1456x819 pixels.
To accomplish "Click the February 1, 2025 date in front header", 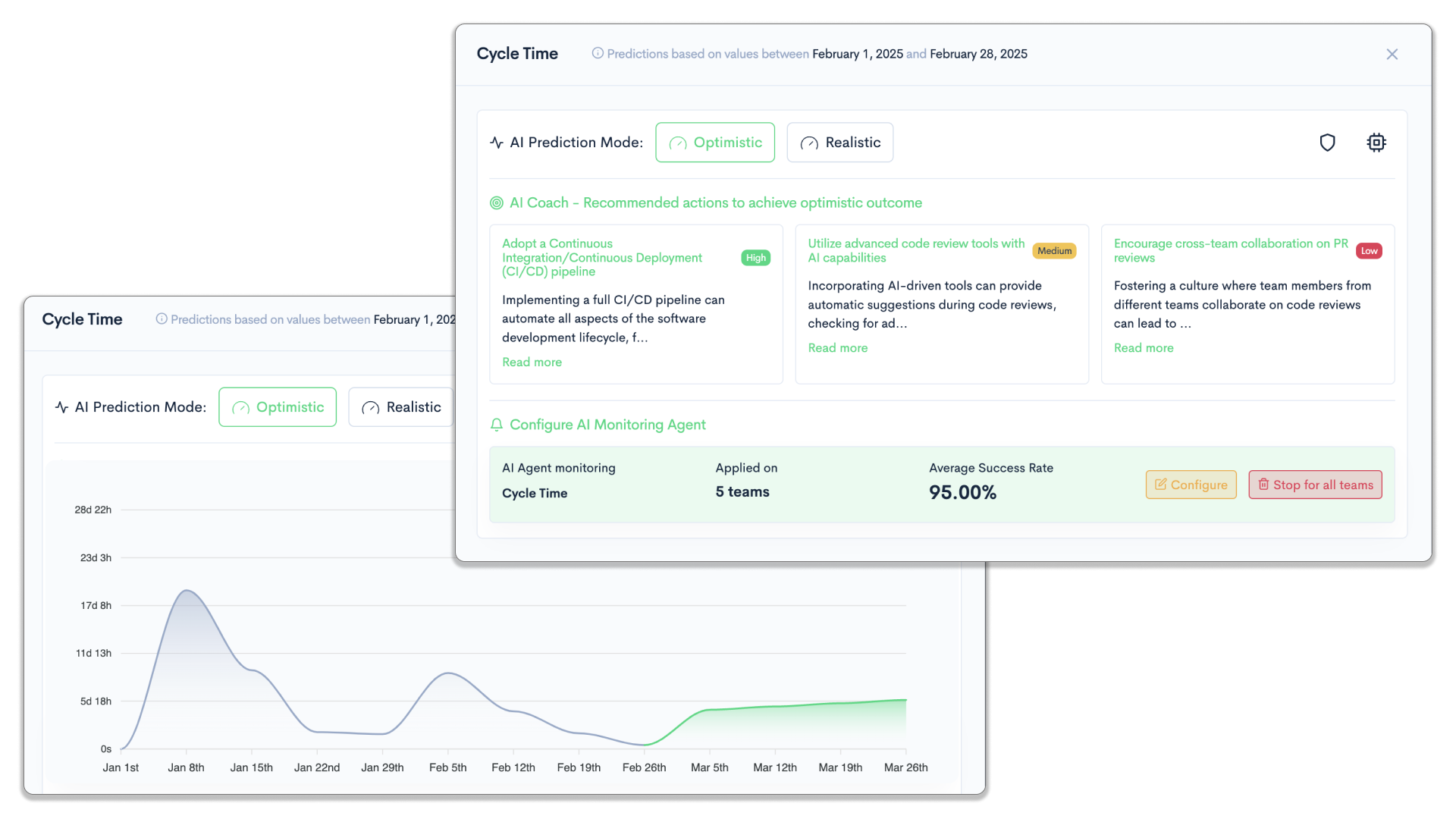I will [858, 54].
